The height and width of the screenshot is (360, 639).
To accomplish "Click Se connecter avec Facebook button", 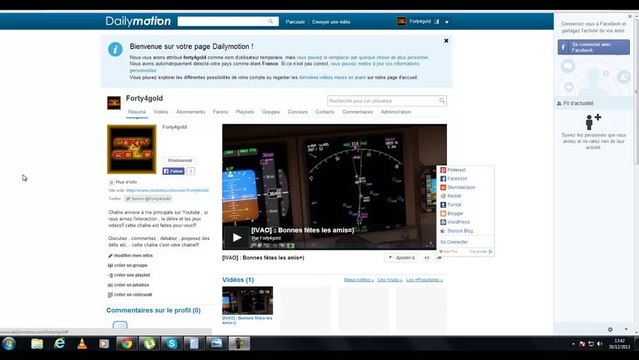I will click(593, 47).
